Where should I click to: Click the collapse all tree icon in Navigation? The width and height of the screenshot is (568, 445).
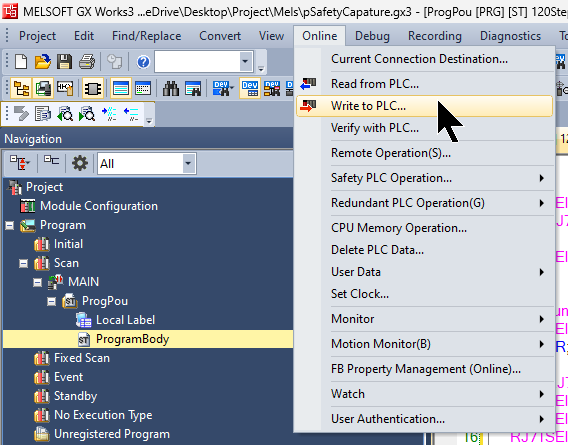(x=51, y=161)
